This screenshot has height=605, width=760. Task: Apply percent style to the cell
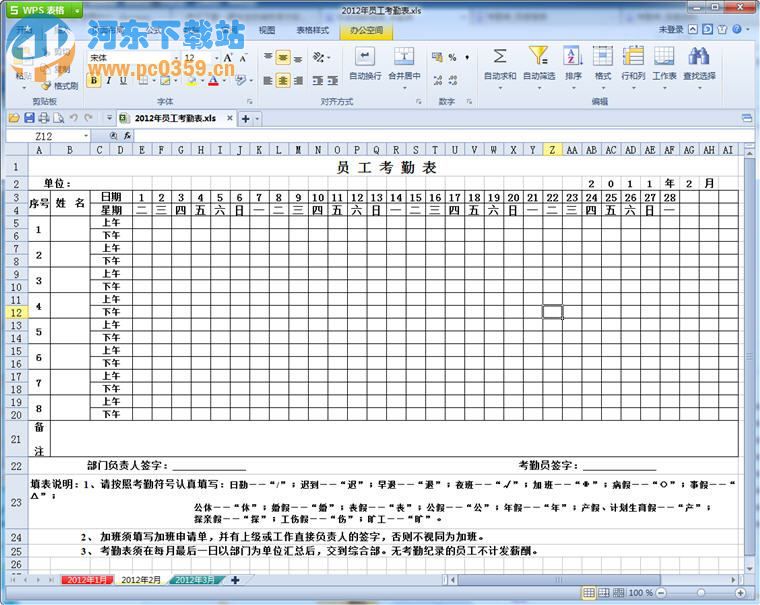[452, 57]
